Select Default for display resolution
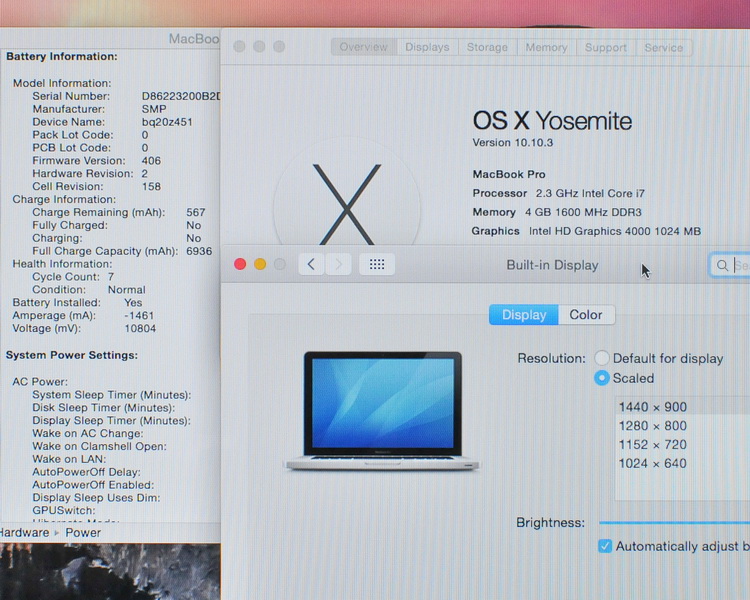The width and height of the screenshot is (750, 600). pos(602,358)
